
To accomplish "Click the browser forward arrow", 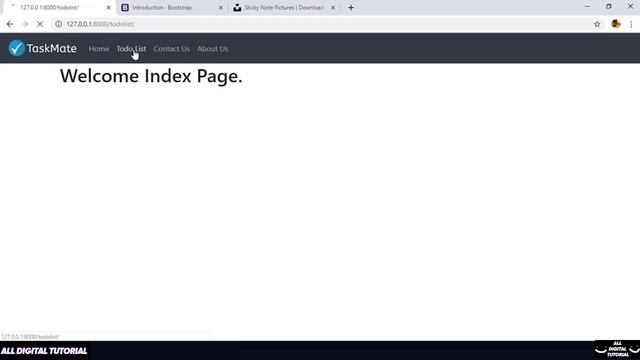I will pos(25,24).
